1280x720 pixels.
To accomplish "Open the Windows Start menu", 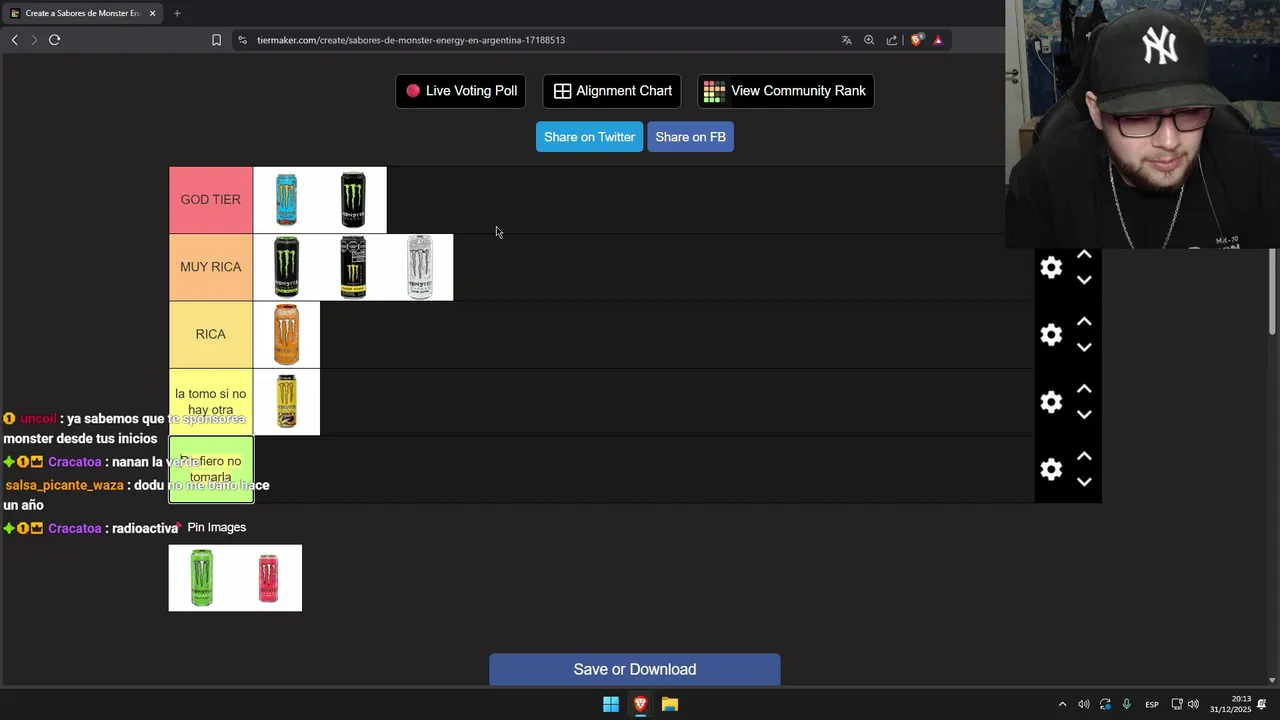I will tap(610, 704).
